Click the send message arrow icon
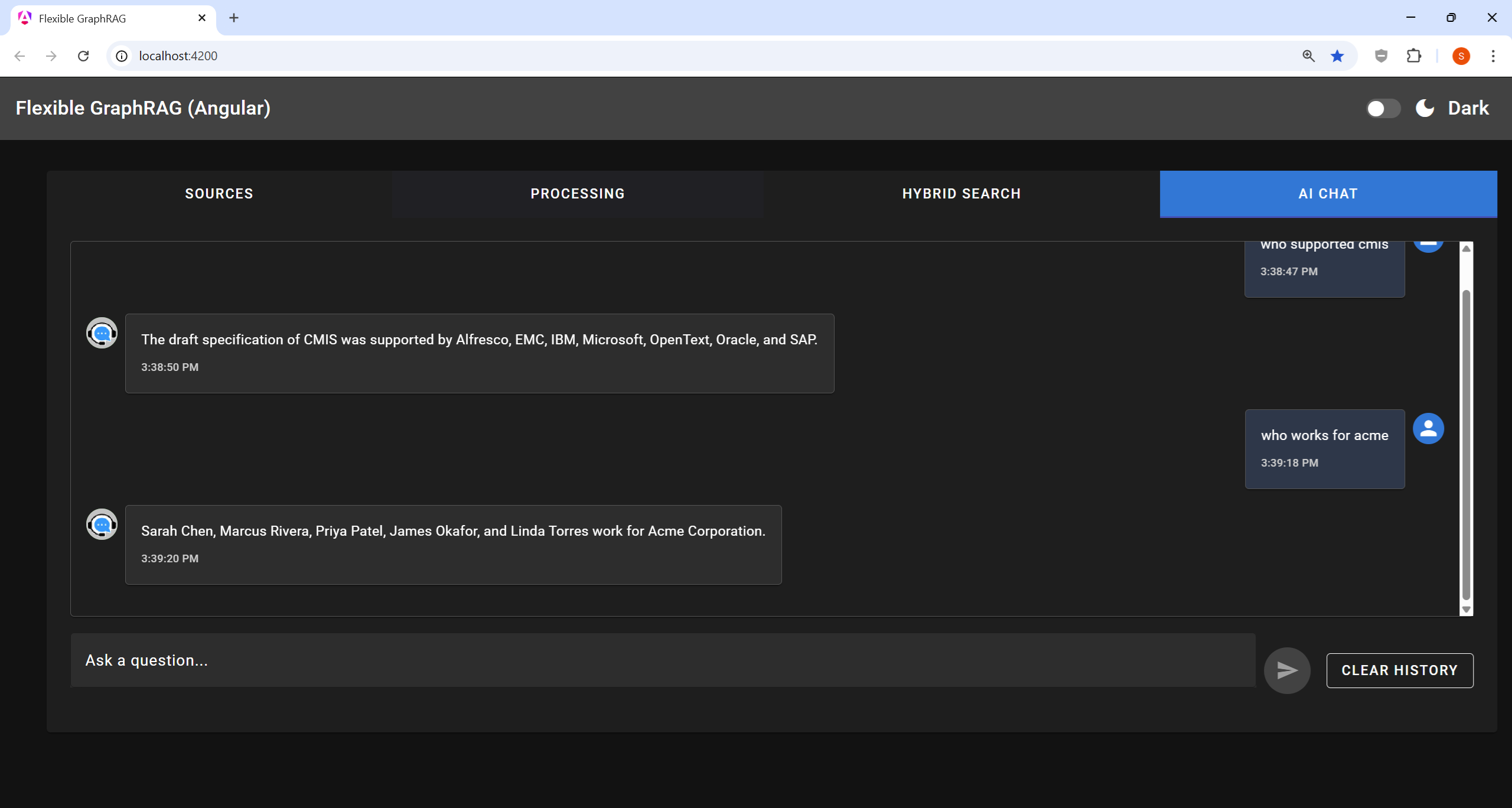 pos(1287,670)
